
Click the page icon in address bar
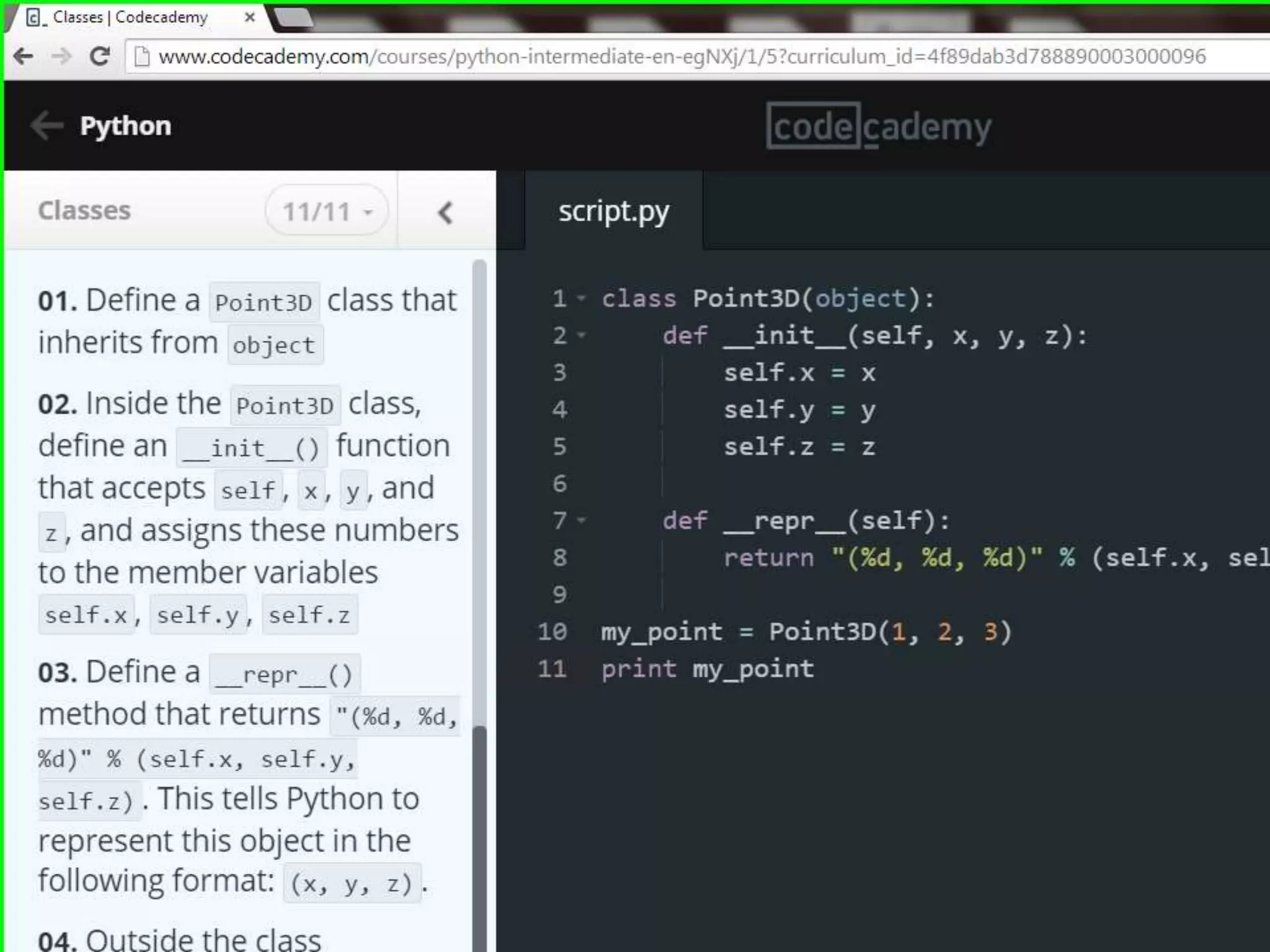[x=142, y=56]
